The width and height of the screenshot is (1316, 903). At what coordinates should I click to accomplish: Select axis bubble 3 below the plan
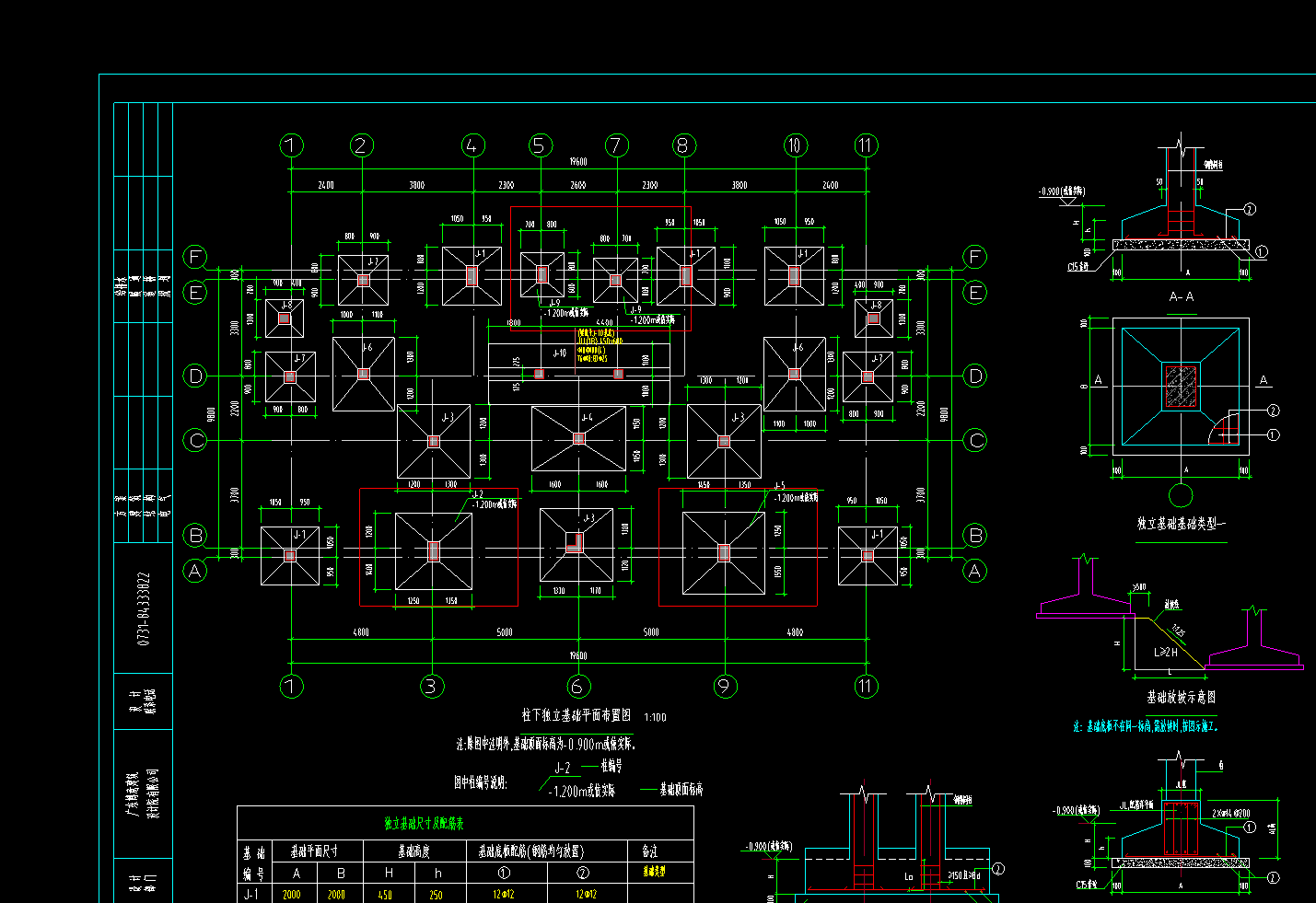click(x=432, y=686)
